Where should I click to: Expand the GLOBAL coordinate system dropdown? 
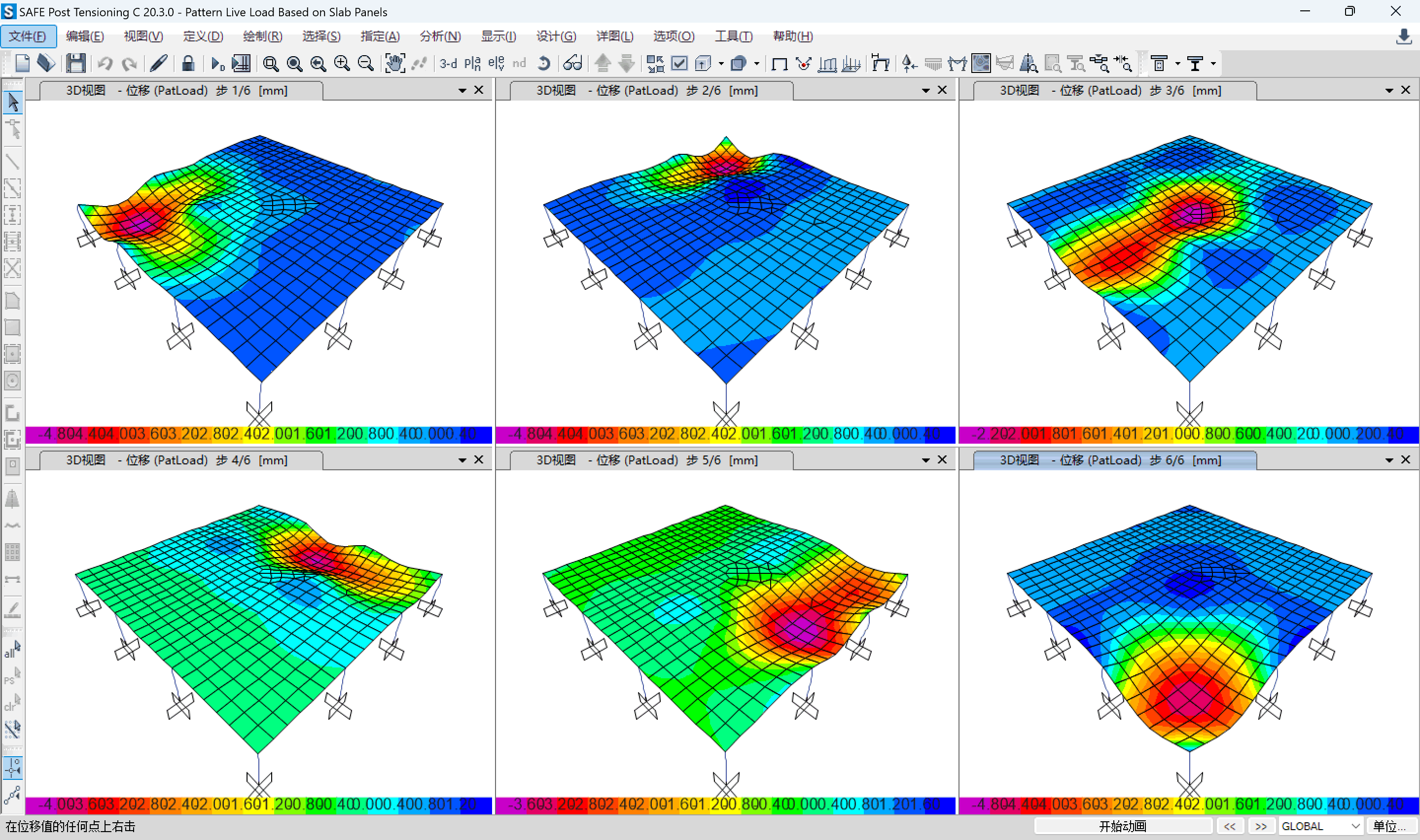1355,826
